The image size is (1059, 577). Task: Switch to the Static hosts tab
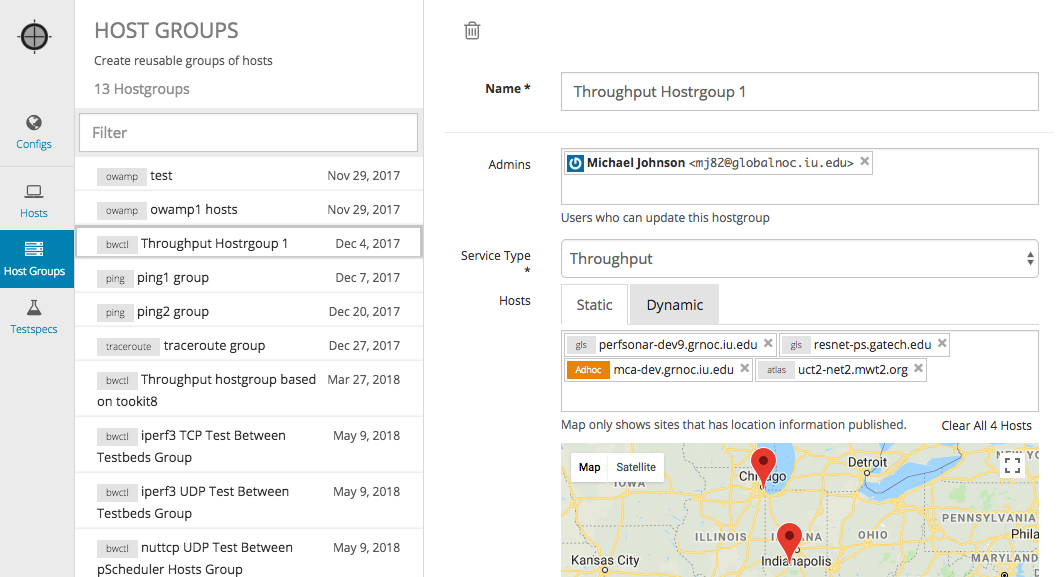tap(594, 305)
